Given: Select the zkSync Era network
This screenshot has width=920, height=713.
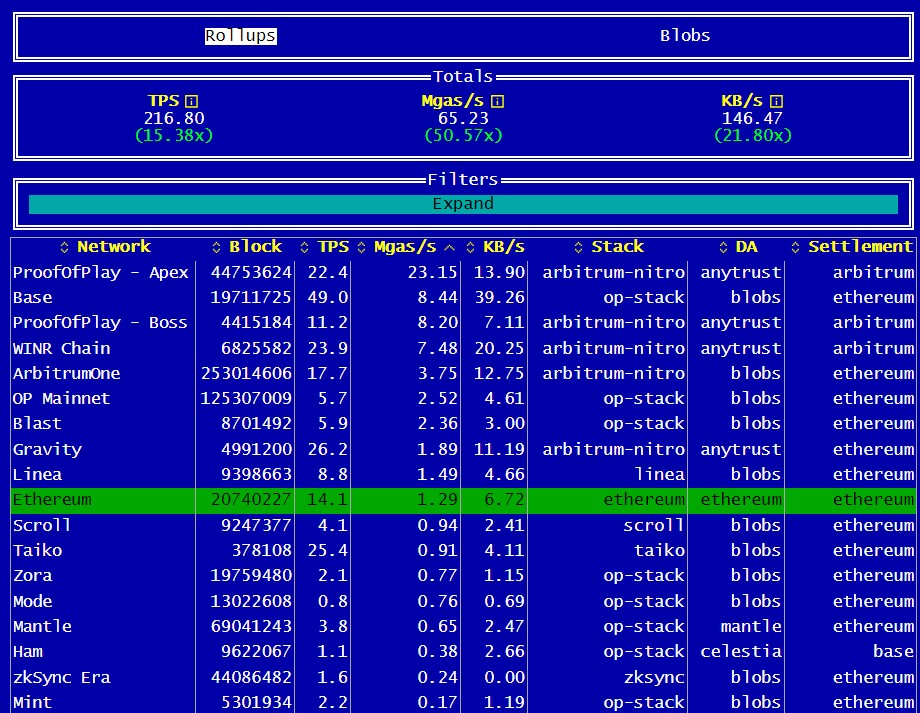Looking at the screenshot, I should (x=62, y=678).
